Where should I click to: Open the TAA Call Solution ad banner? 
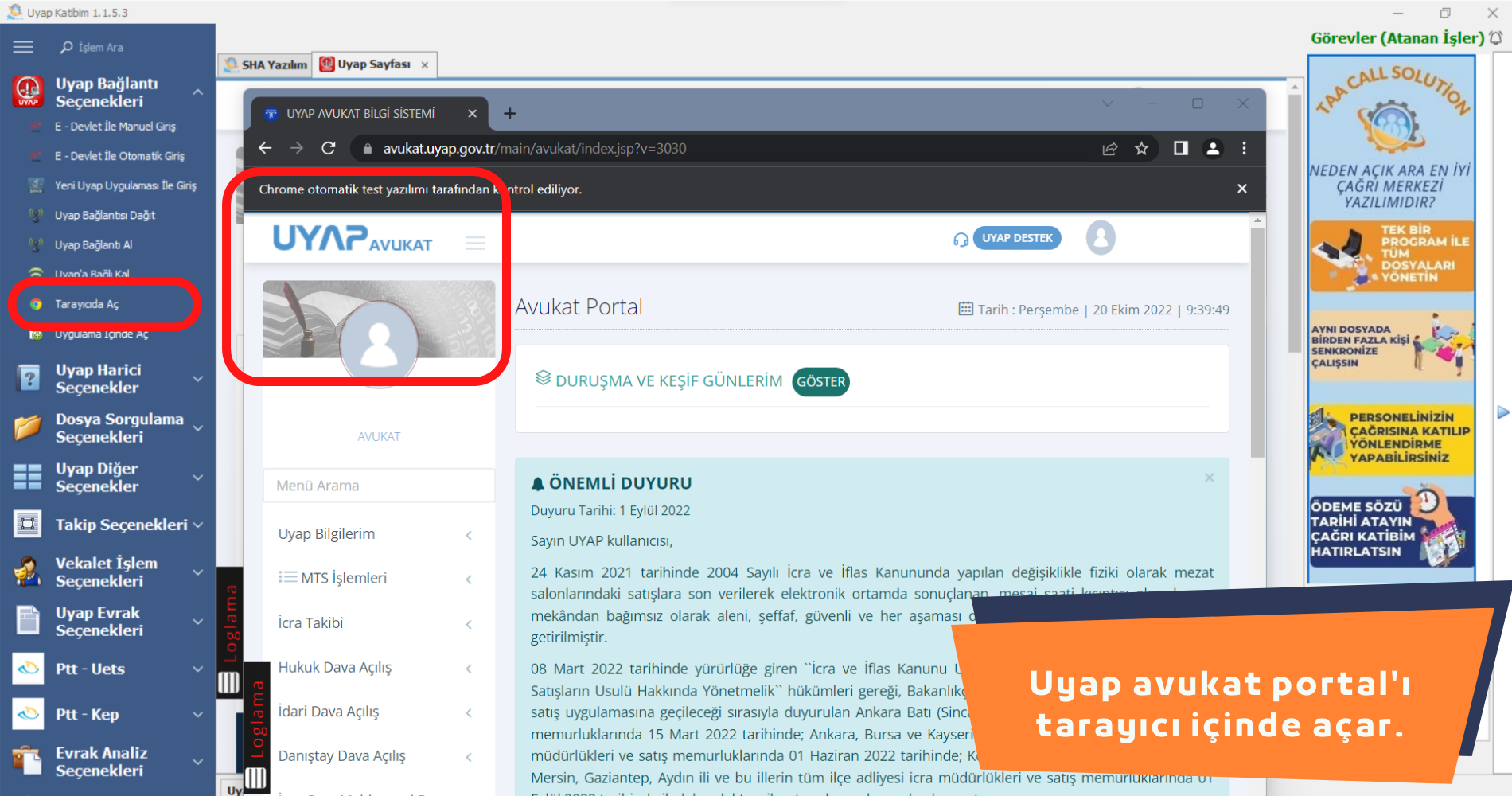(1392, 318)
